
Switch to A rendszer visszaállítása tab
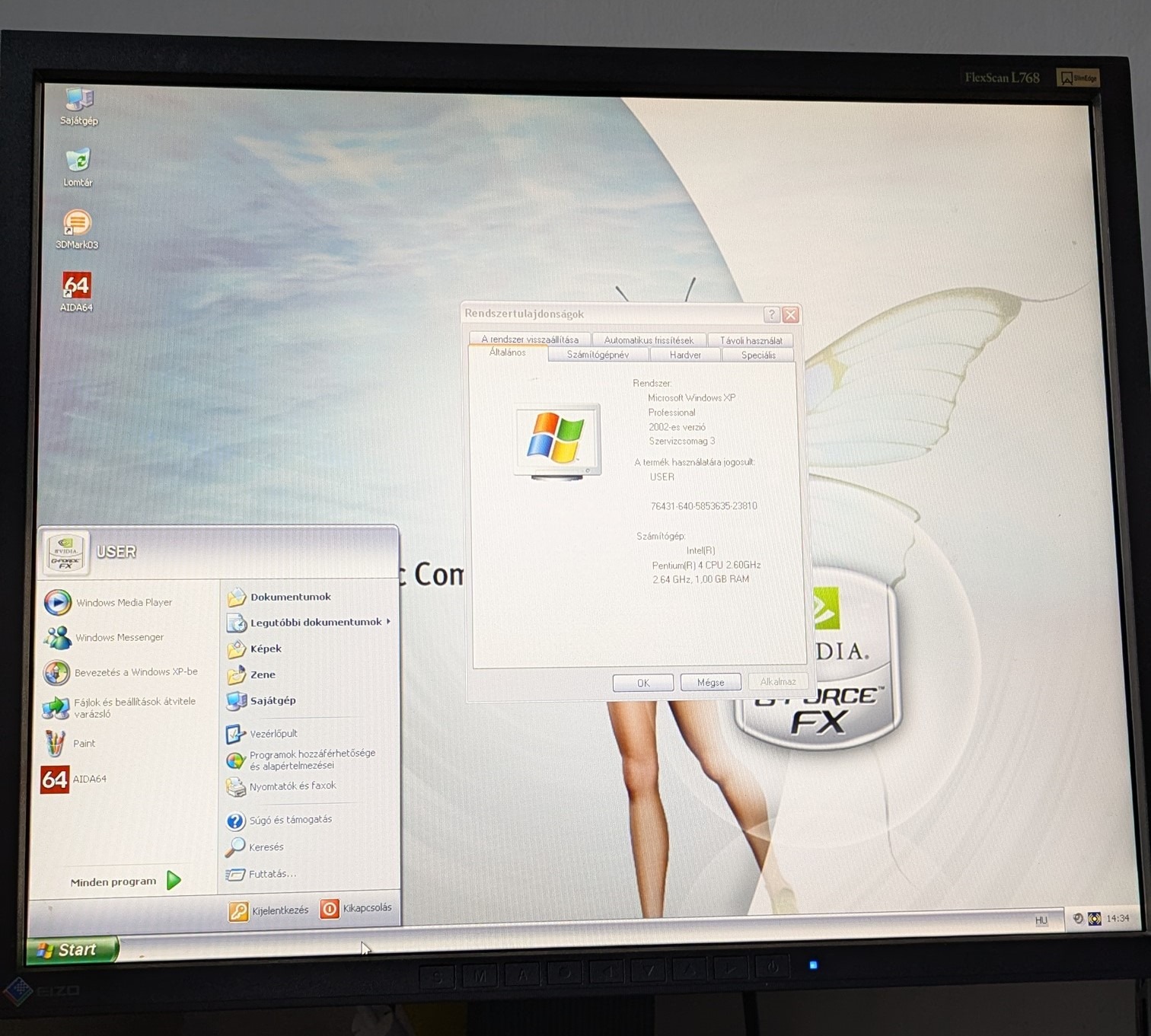click(530, 339)
